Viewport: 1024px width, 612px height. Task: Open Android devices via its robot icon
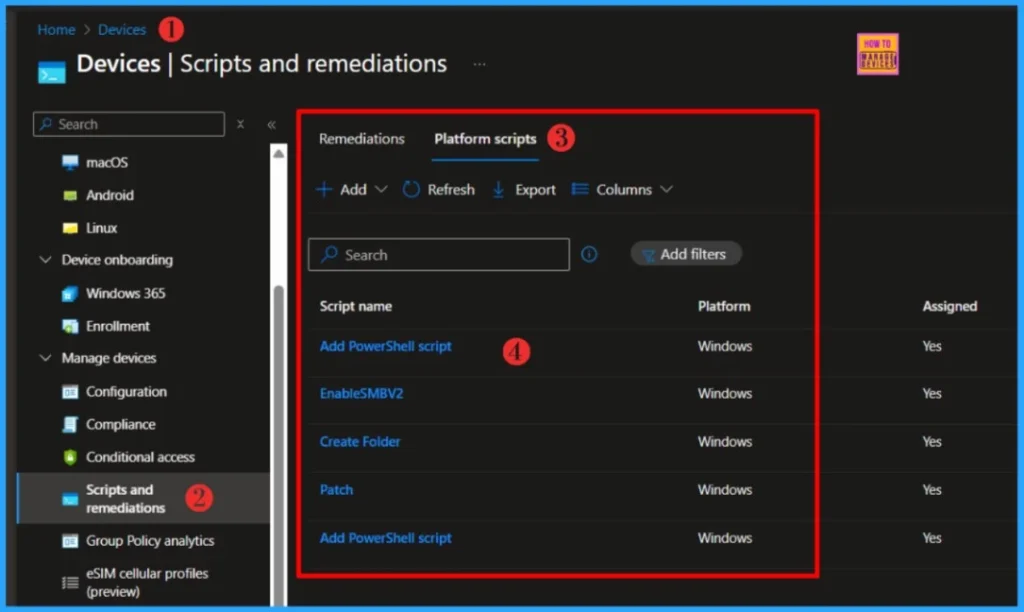click(x=69, y=195)
